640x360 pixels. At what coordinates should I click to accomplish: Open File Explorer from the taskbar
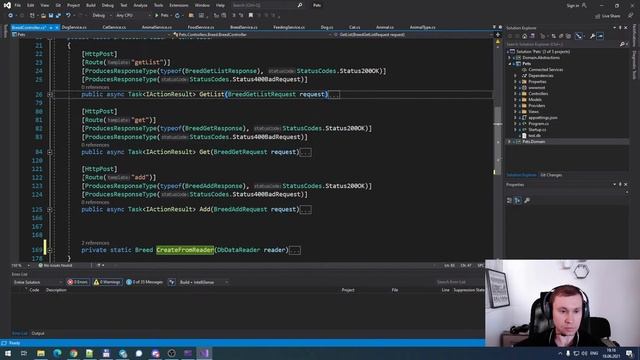tap(41, 353)
